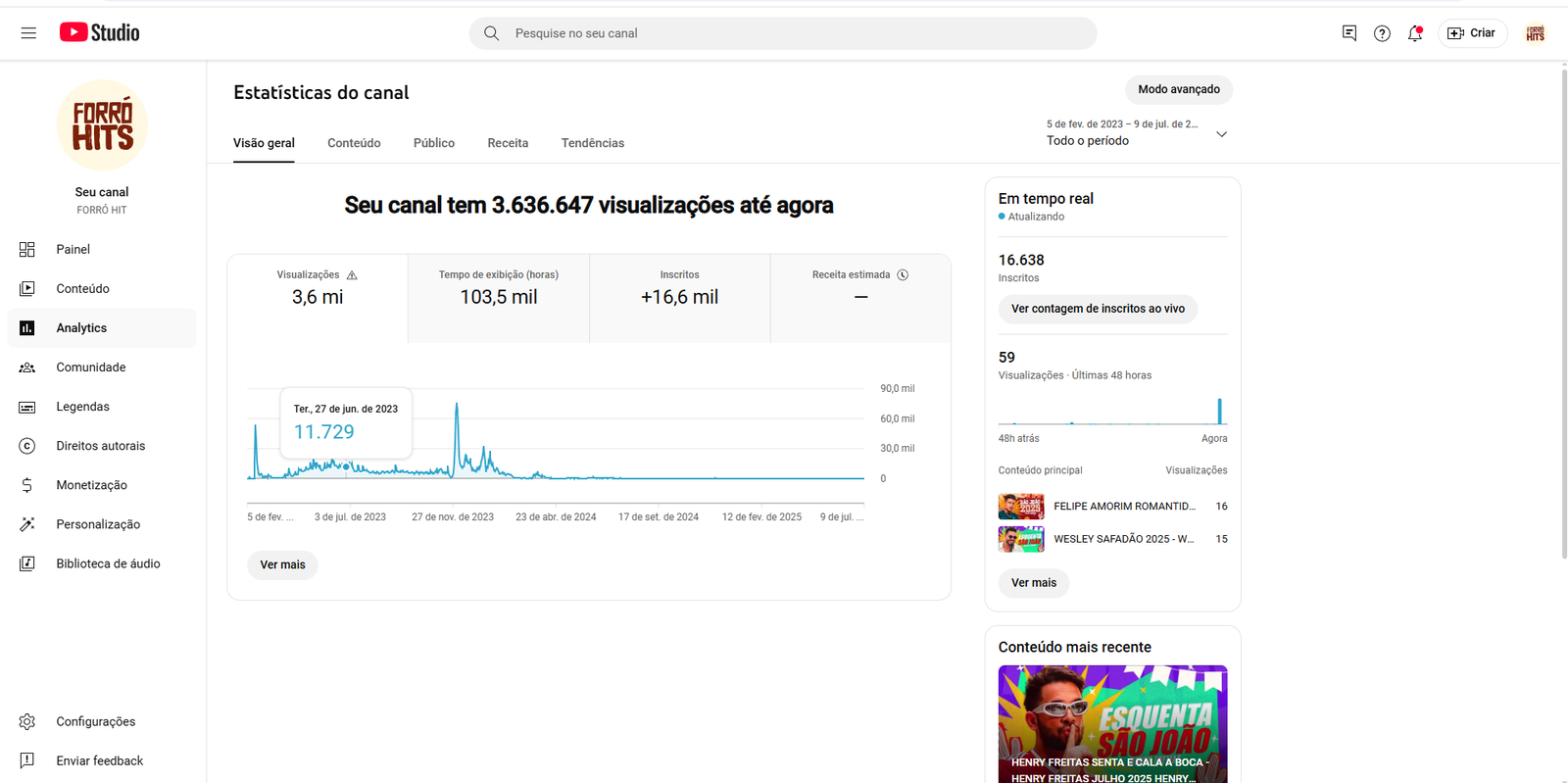Open the WESLEY SAFADÃO 2025 video thumbnail
This screenshot has width=1568, height=783.
pyautogui.click(x=1021, y=539)
